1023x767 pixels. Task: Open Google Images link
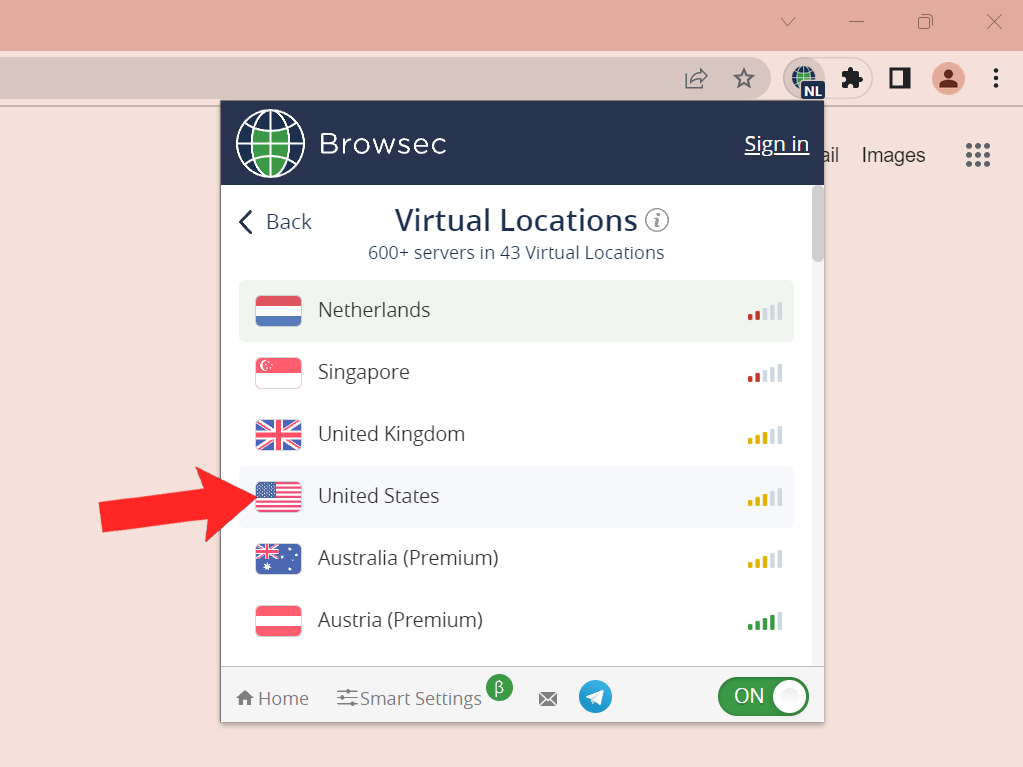pyautogui.click(x=893, y=155)
